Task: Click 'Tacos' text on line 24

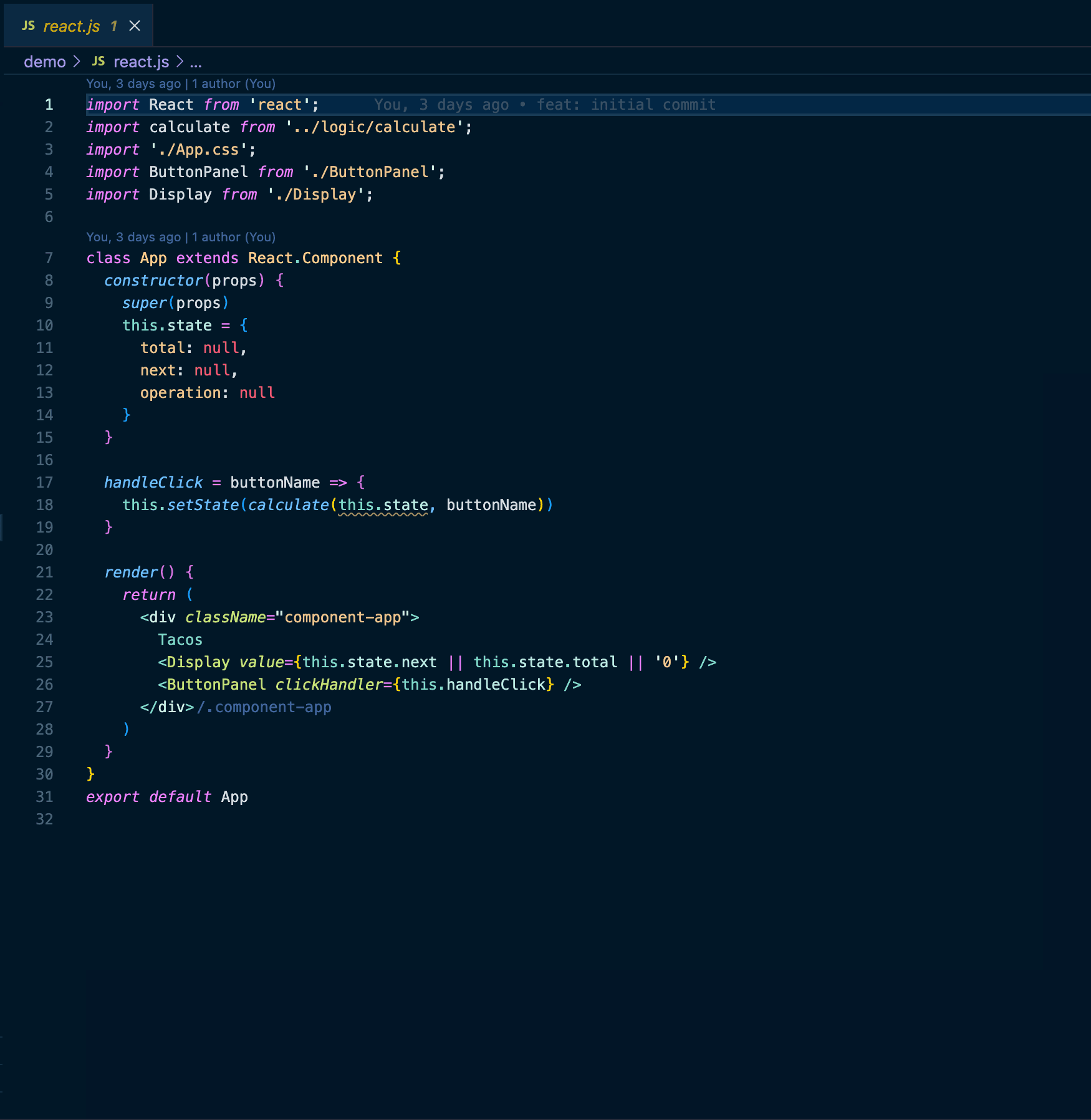Action: 180,640
